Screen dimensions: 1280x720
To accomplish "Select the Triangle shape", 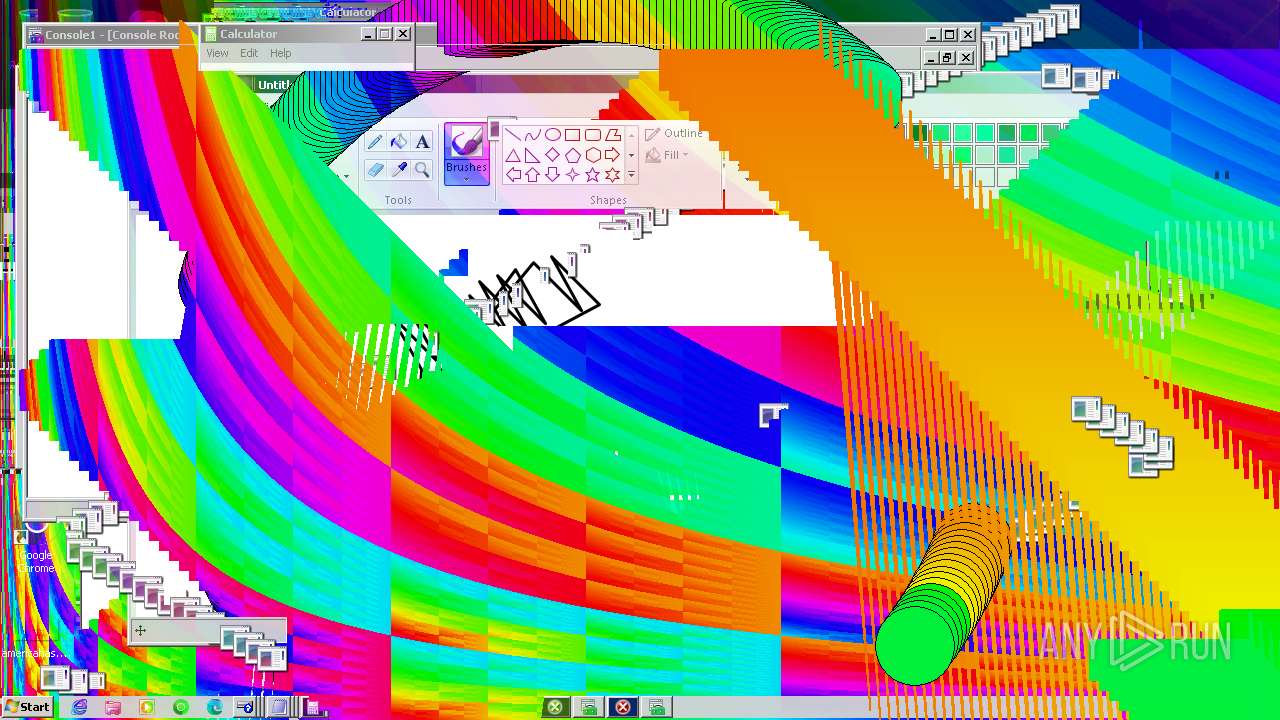I will pyautogui.click(x=512, y=155).
